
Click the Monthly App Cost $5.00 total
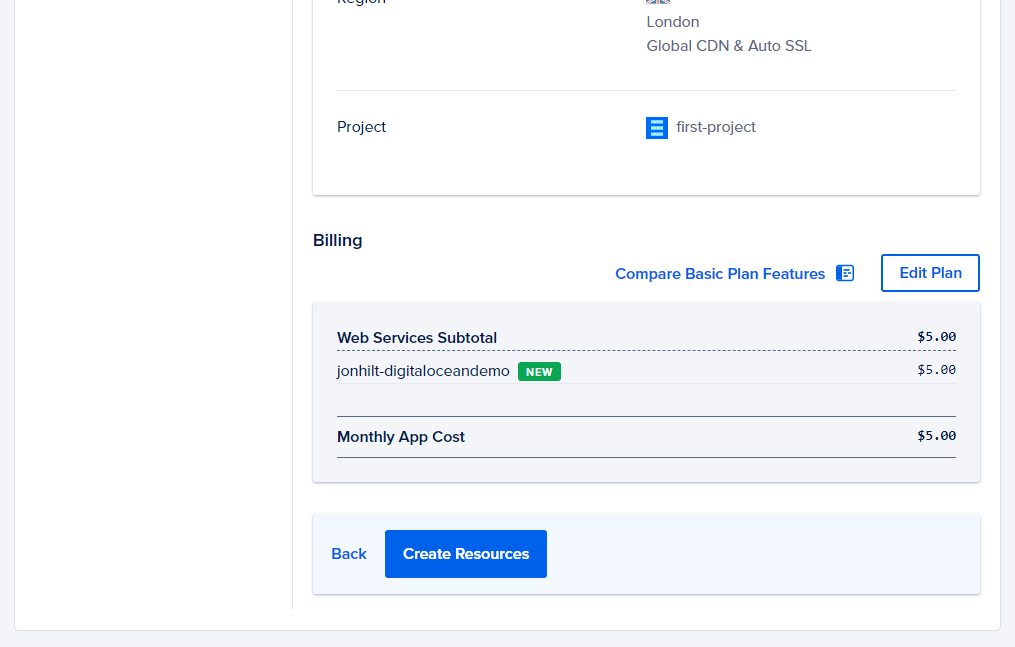(x=936, y=435)
